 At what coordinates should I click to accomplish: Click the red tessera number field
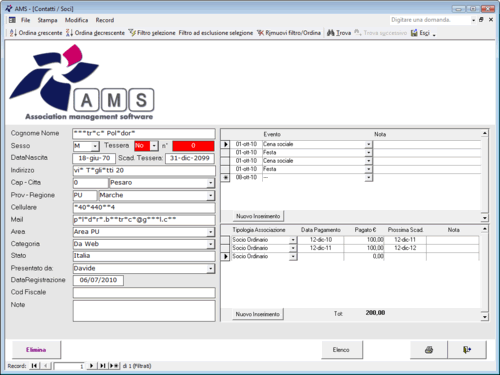point(193,146)
